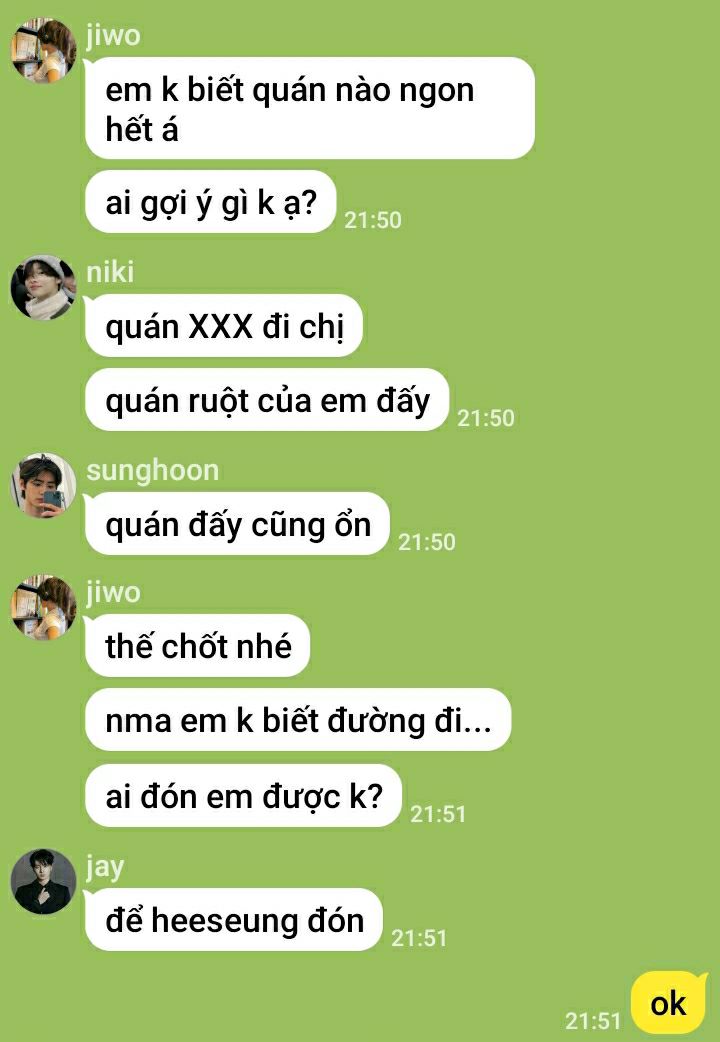Select the sender name "niki"
720x1042 pixels.
click(x=110, y=272)
